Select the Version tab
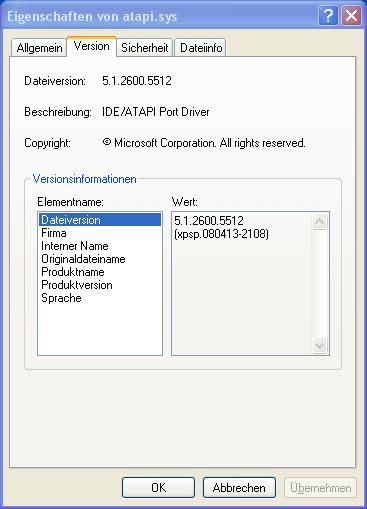 coord(91,46)
